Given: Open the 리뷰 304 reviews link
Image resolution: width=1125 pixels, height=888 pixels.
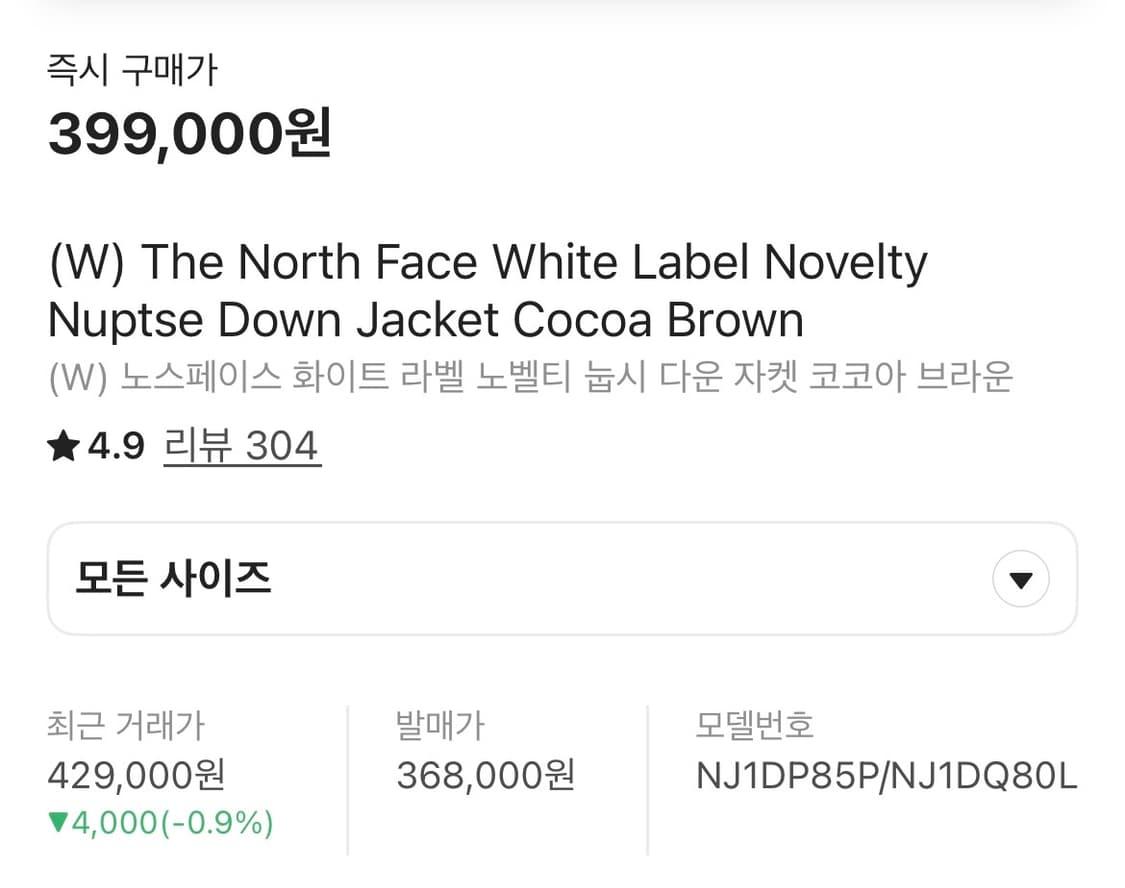Looking at the screenshot, I should click(241, 446).
